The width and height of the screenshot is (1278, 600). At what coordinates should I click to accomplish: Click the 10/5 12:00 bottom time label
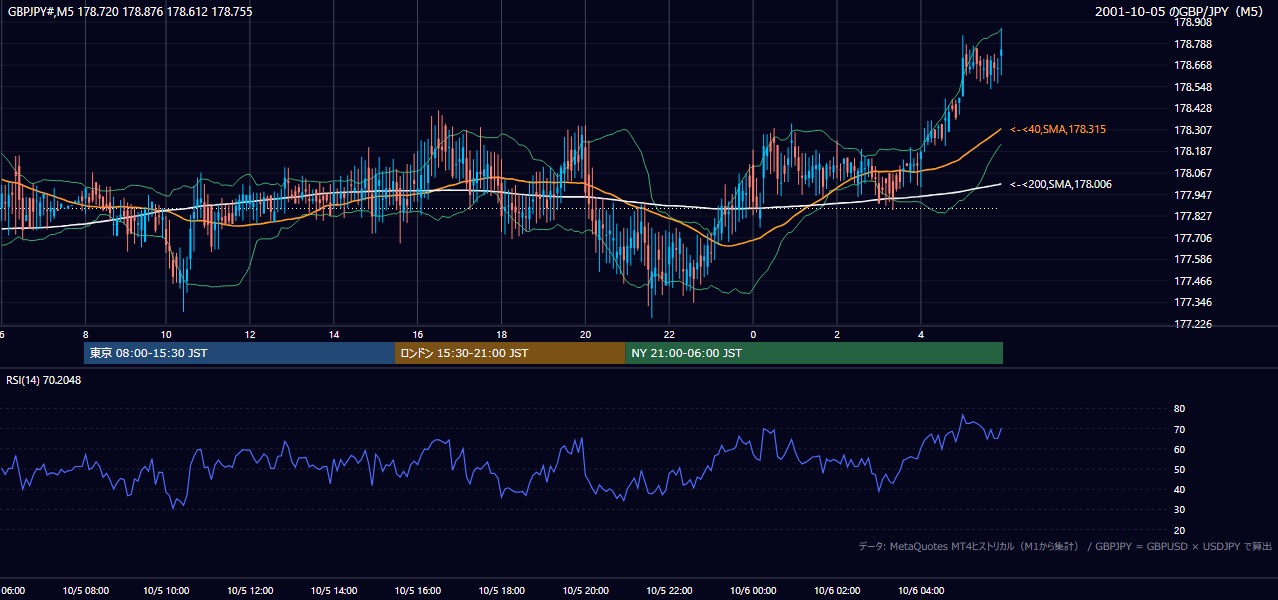pyautogui.click(x=250, y=591)
